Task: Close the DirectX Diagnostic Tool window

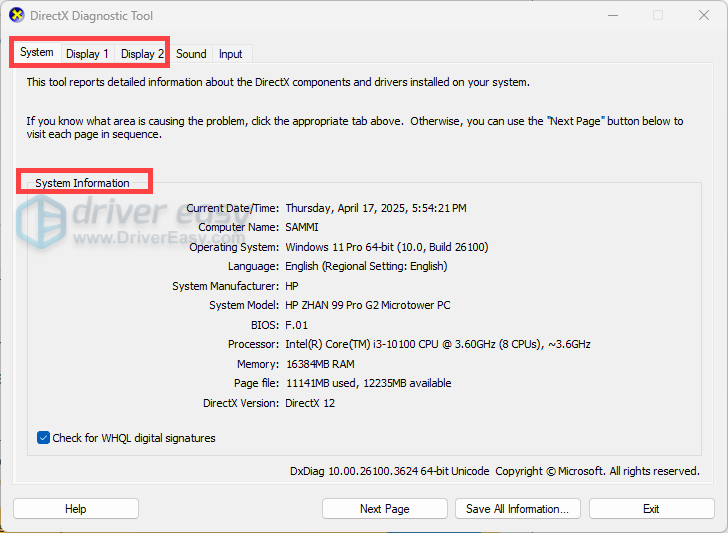Action: [702, 16]
